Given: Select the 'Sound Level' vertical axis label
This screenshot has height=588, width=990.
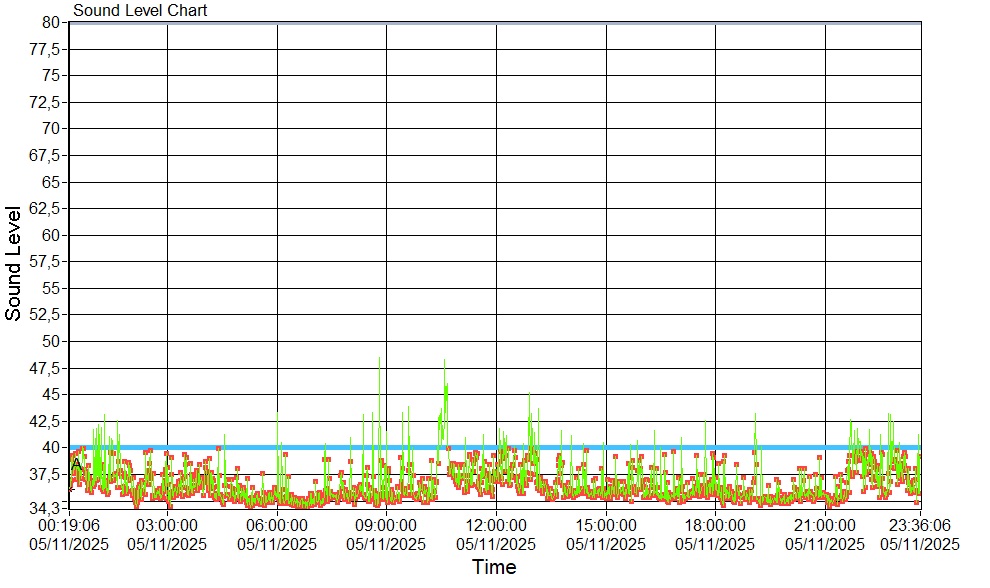Looking at the screenshot, I should (x=13, y=263).
